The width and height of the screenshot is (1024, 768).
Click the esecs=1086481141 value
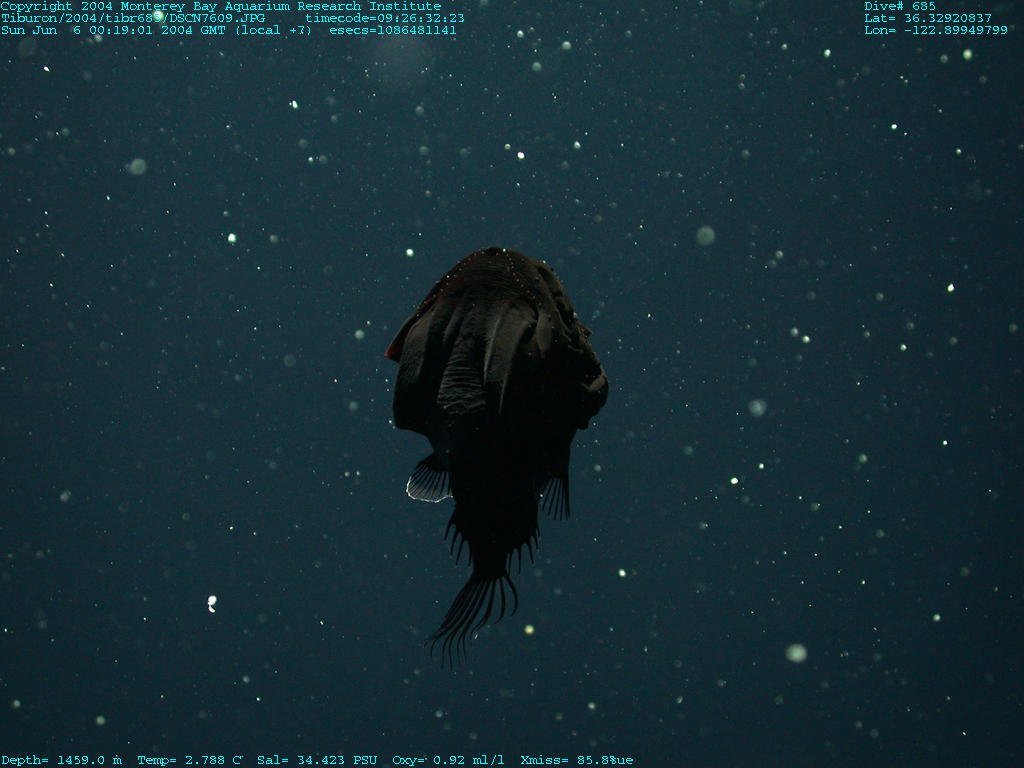click(x=393, y=30)
